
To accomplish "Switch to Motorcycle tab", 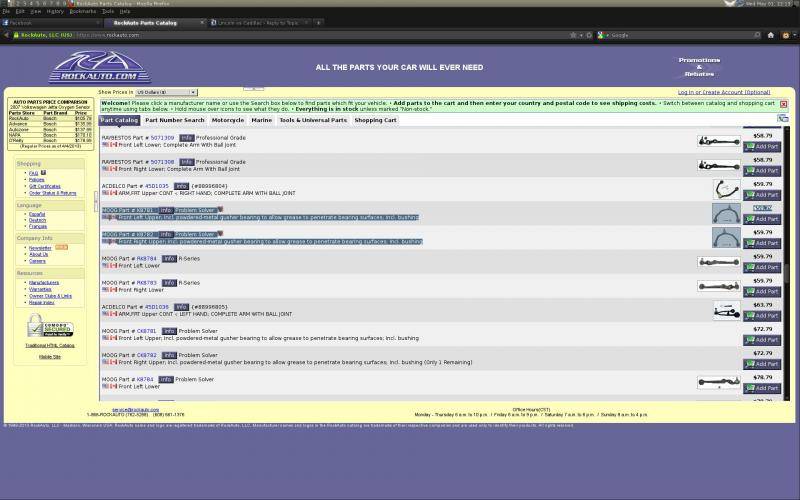I will [x=228, y=120].
